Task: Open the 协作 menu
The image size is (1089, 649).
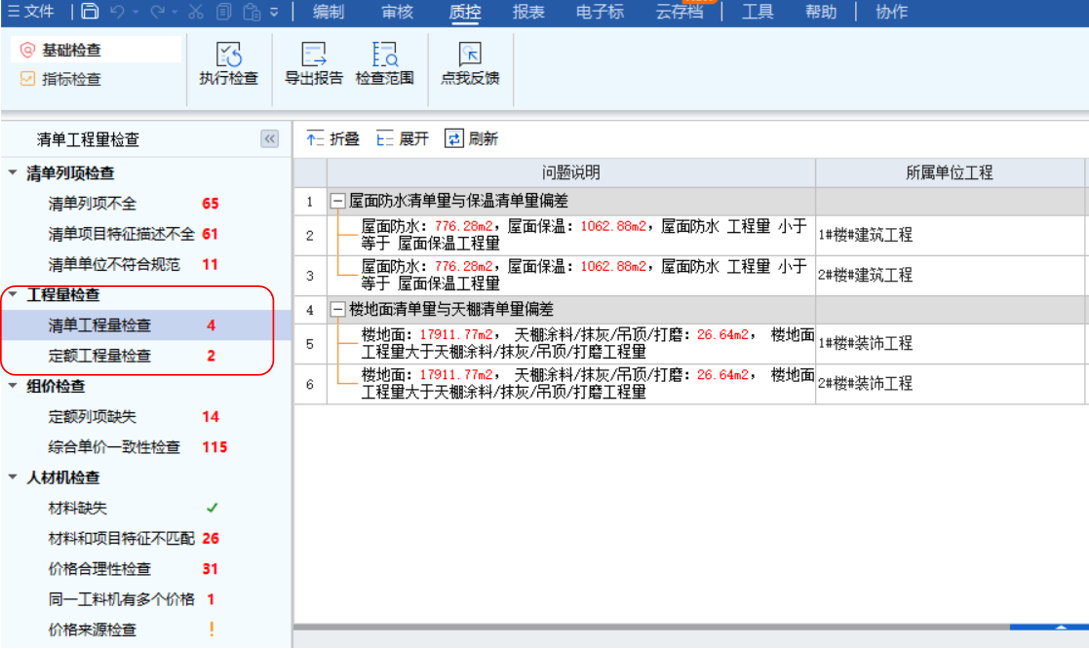Action: (x=891, y=12)
